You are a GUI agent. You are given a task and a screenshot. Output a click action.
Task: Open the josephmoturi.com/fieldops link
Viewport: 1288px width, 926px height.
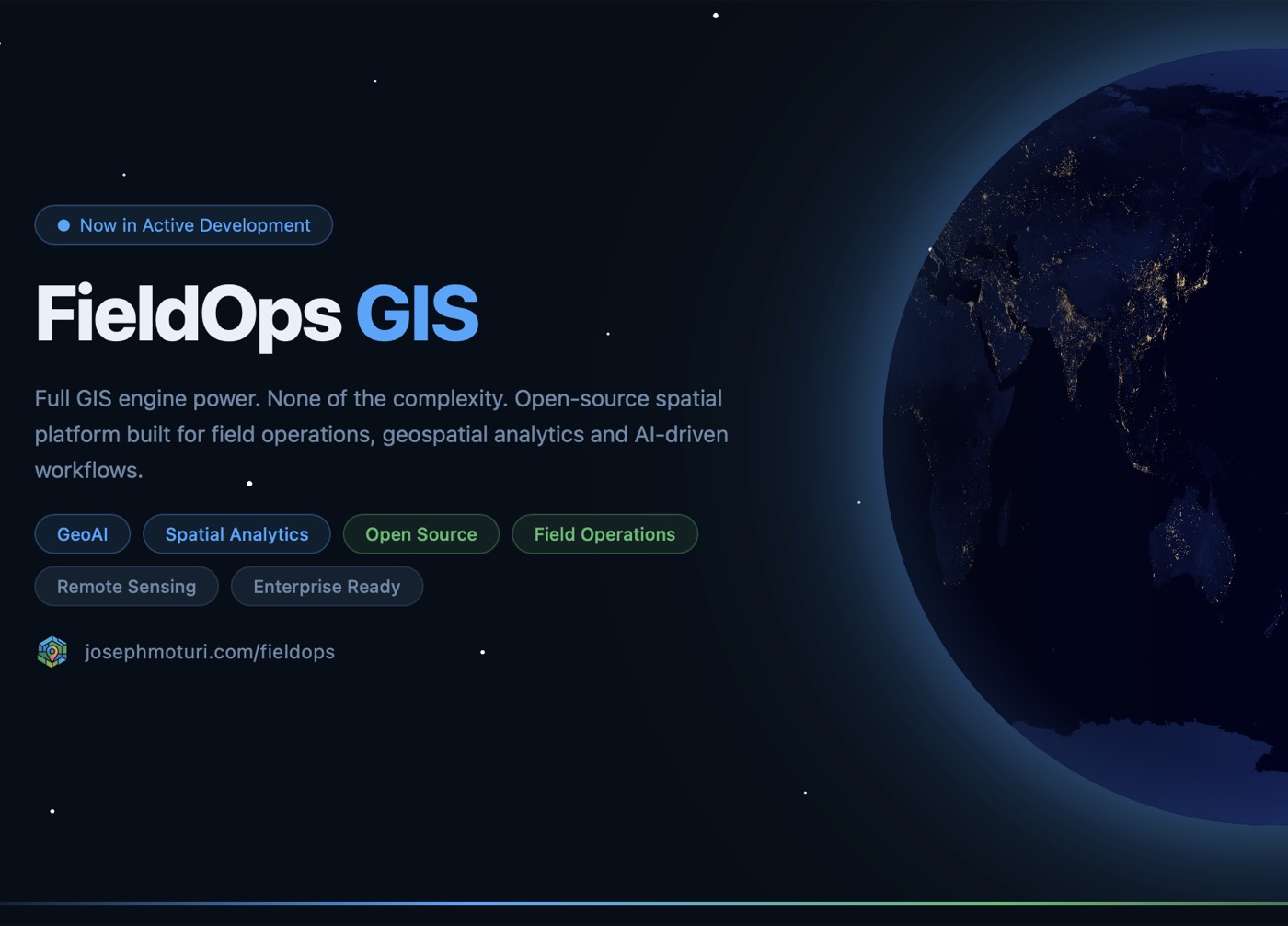pyautogui.click(x=210, y=652)
